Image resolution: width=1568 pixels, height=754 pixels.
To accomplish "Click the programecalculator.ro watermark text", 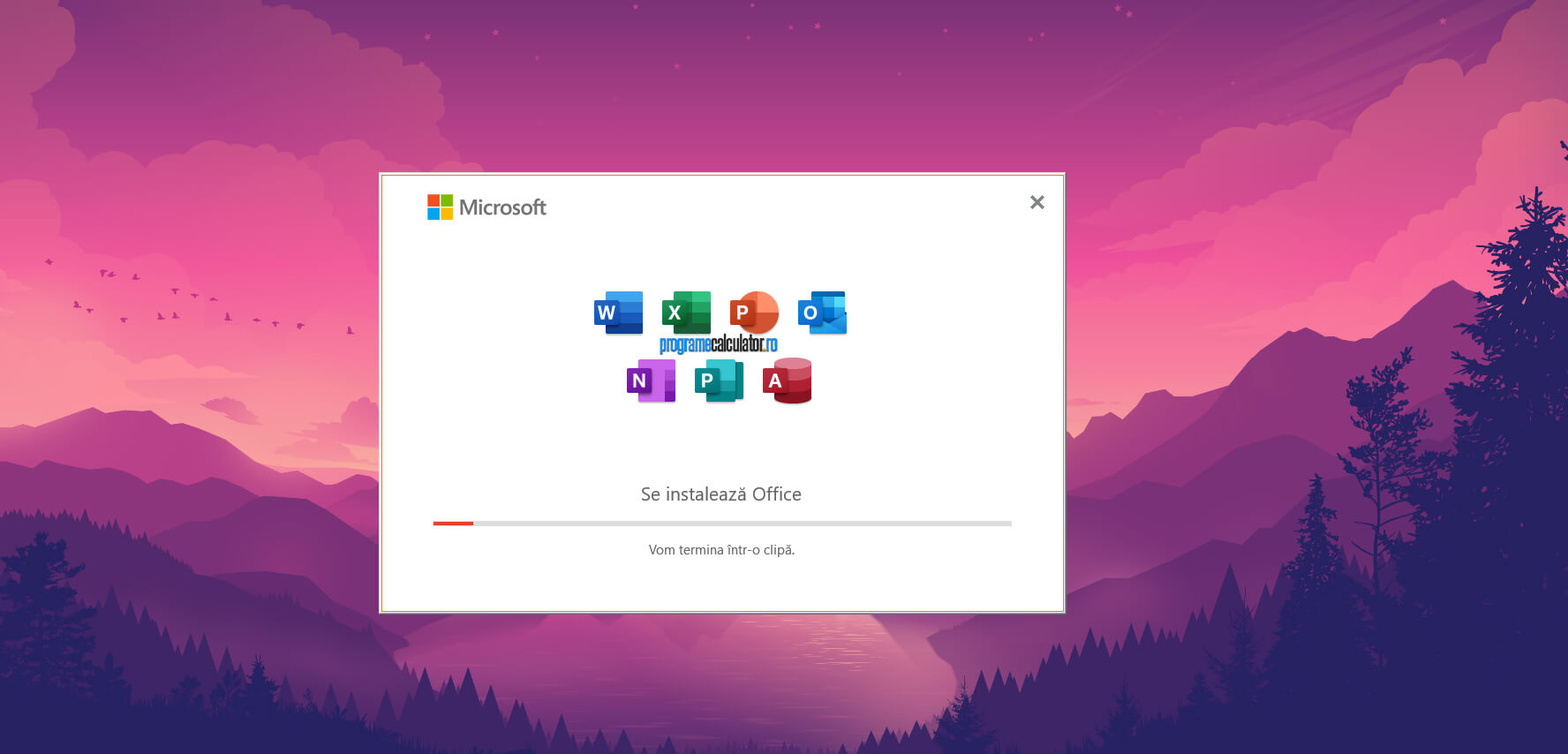I will (718, 344).
